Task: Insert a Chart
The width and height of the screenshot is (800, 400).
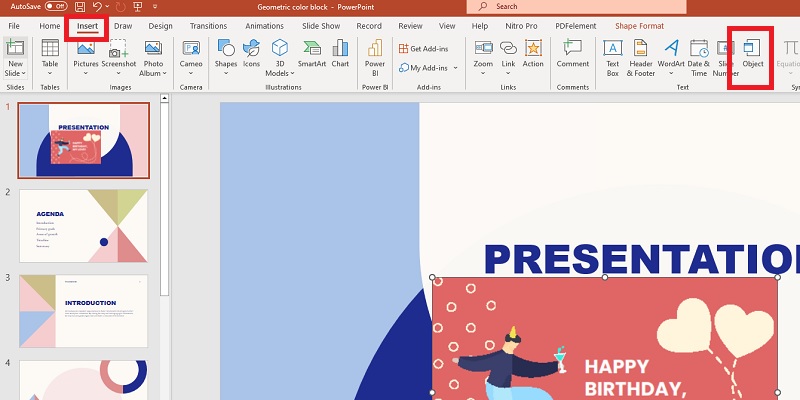Action: coord(340,53)
